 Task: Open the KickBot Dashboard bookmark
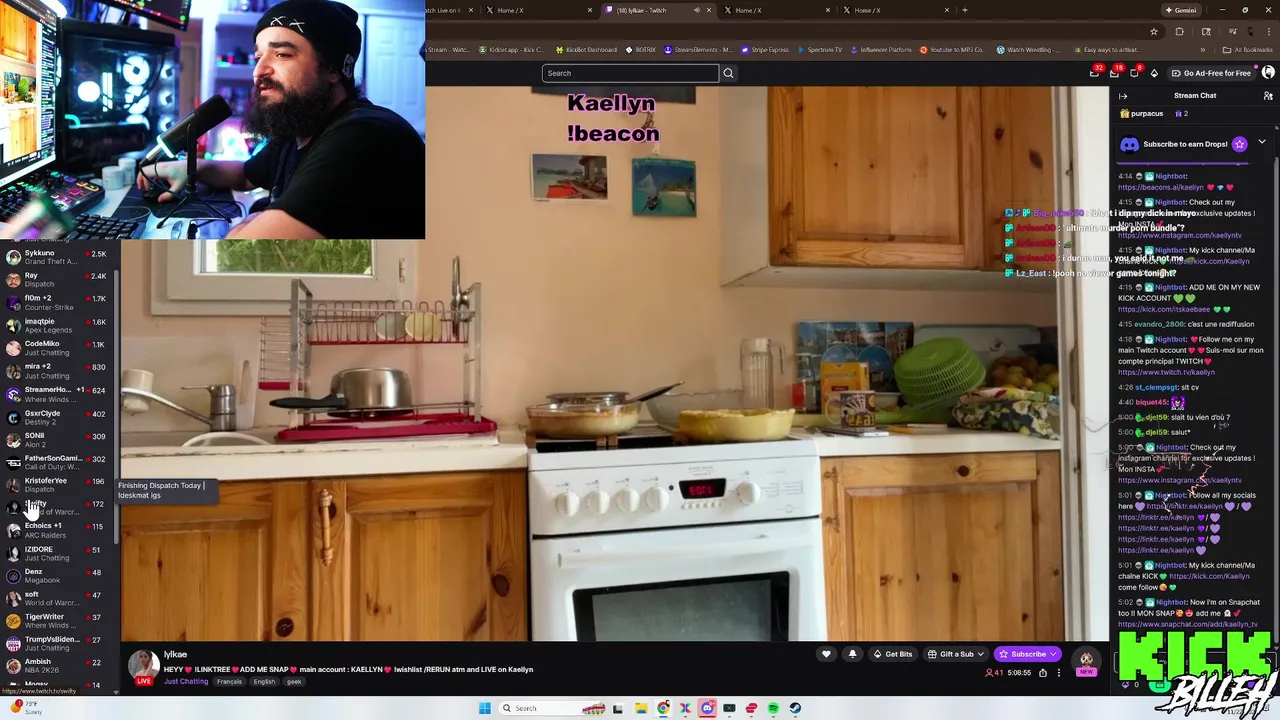tap(586, 49)
